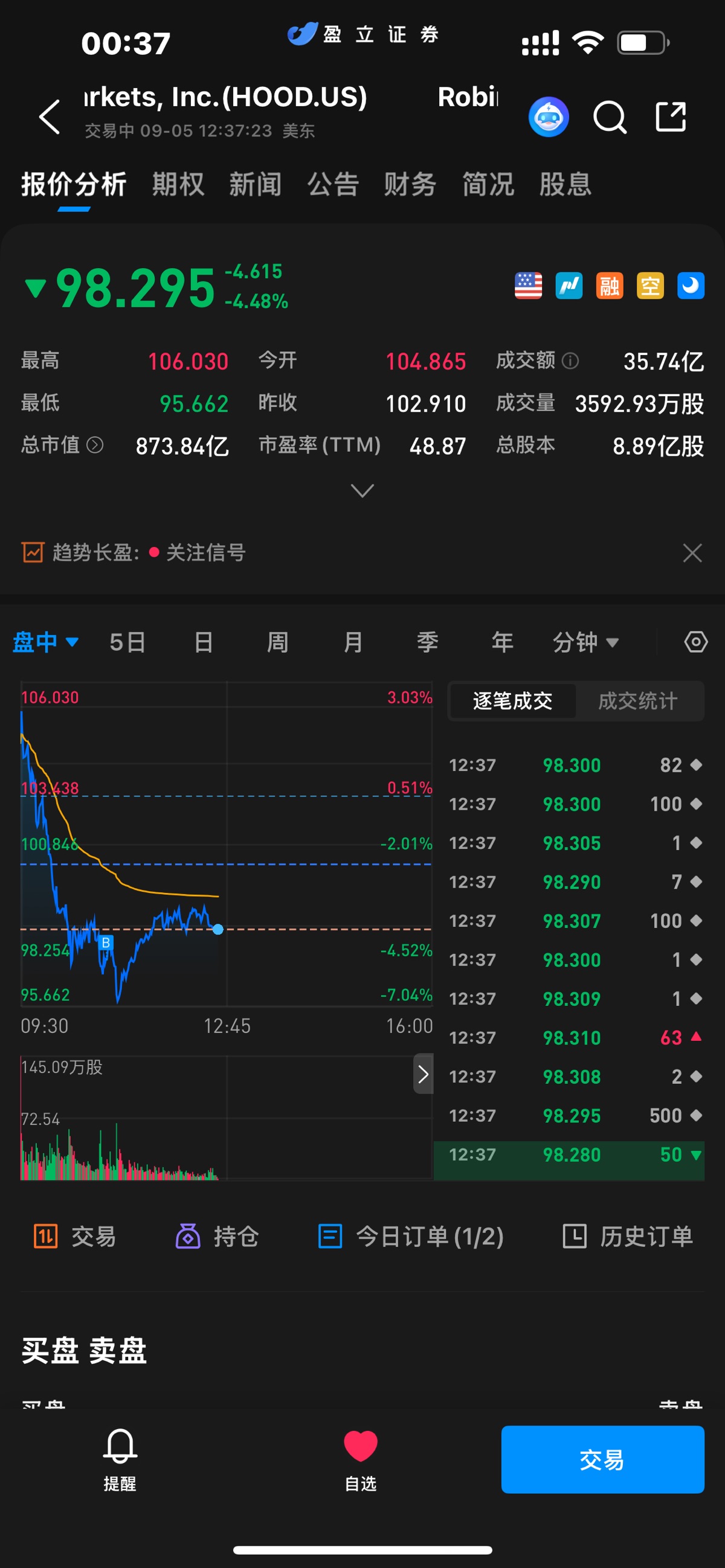
Task: Open the 盘中 session dropdown
Action: (46, 642)
